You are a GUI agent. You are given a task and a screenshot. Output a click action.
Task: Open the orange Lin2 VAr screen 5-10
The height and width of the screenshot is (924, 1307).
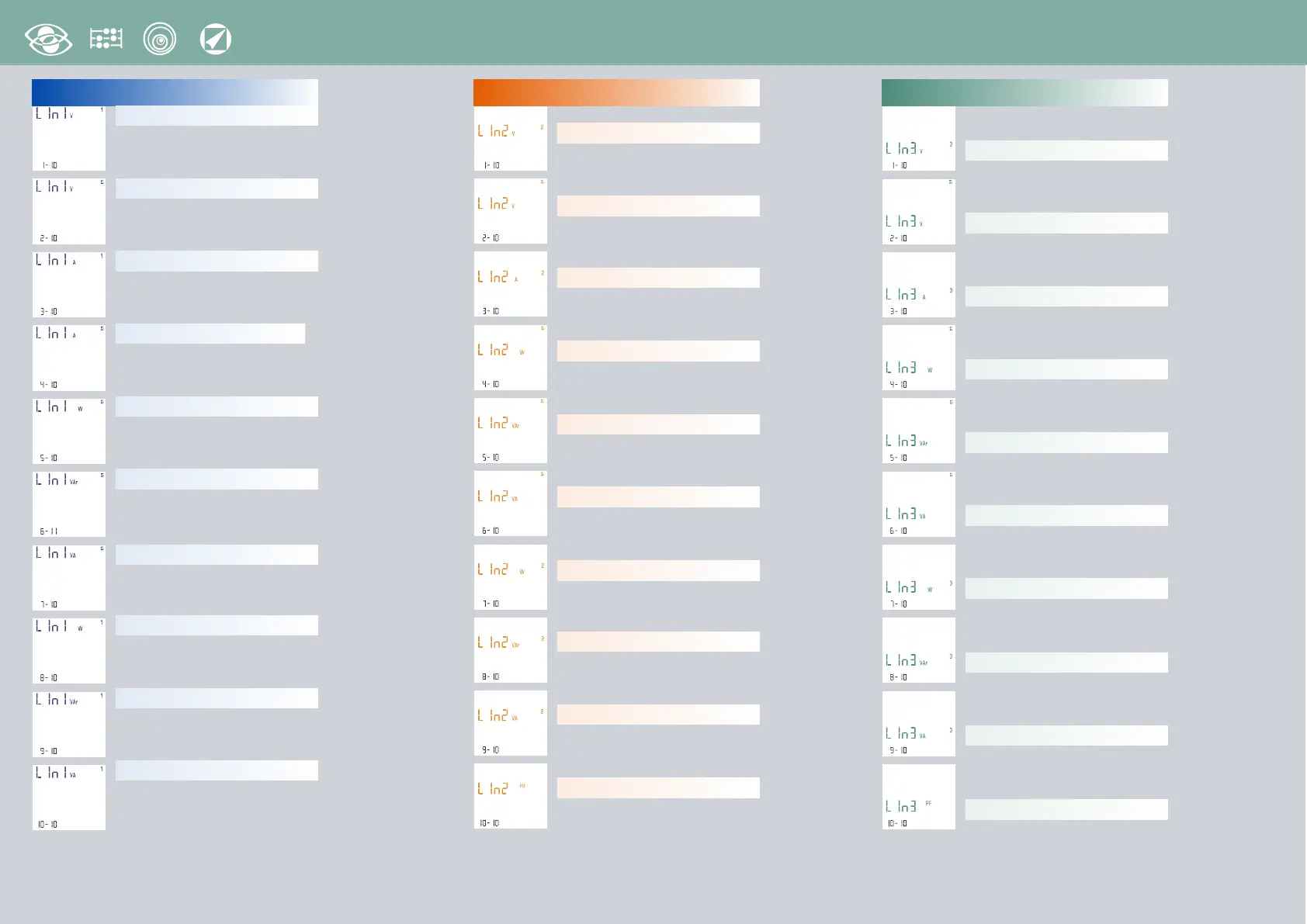coord(511,431)
